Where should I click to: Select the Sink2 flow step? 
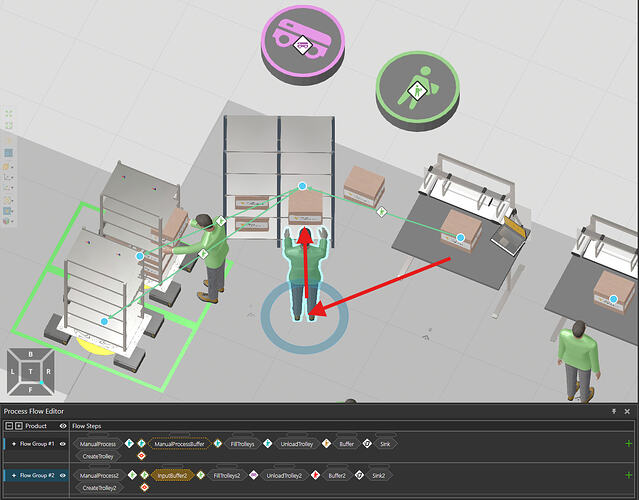pos(379,475)
